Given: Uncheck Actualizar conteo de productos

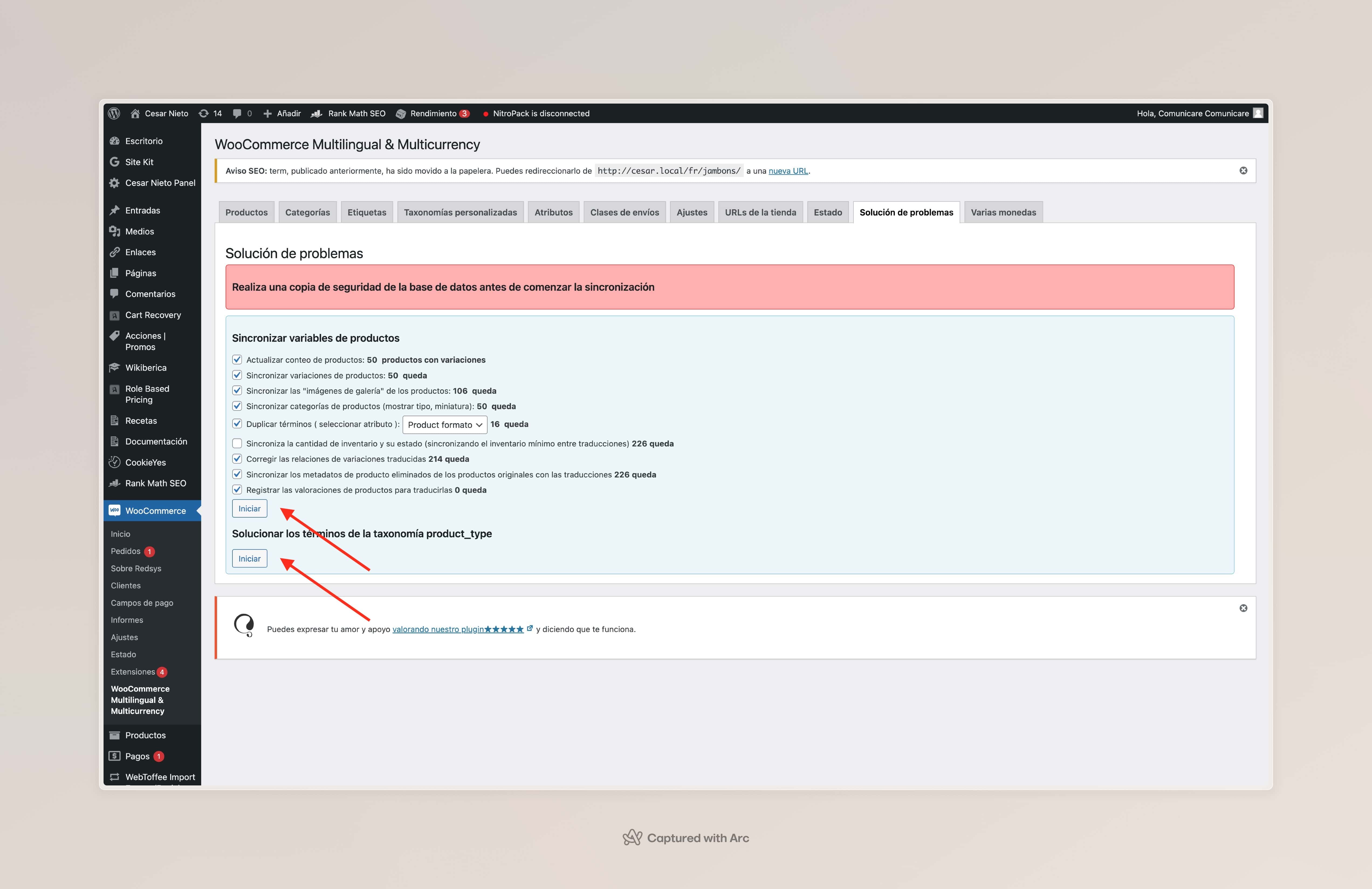Looking at the screenshot, I should pos(237,359).
